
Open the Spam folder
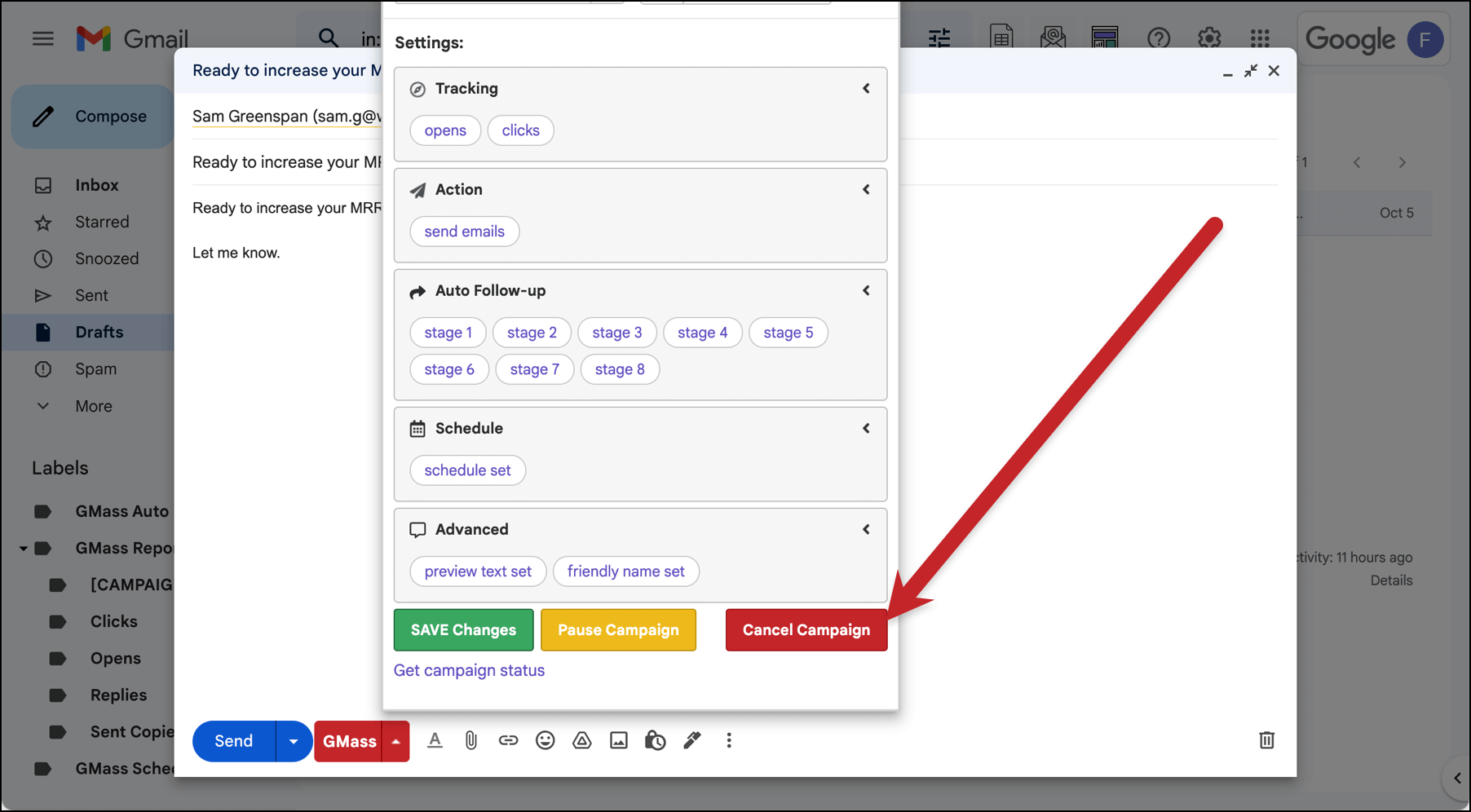click(x=95, y=368)
